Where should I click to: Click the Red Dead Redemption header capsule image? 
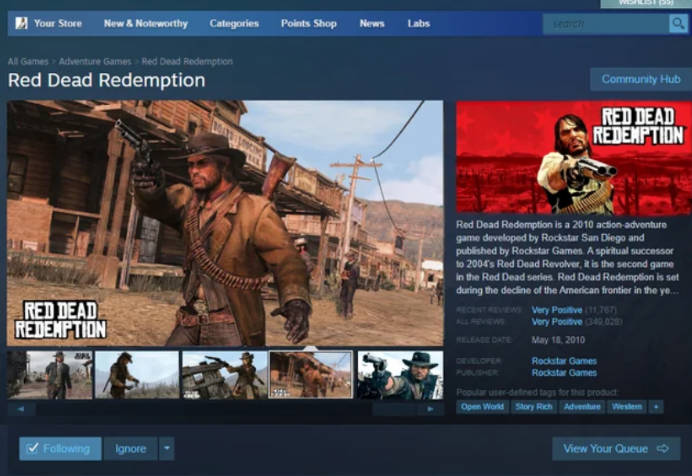click(x=574, y=158)
